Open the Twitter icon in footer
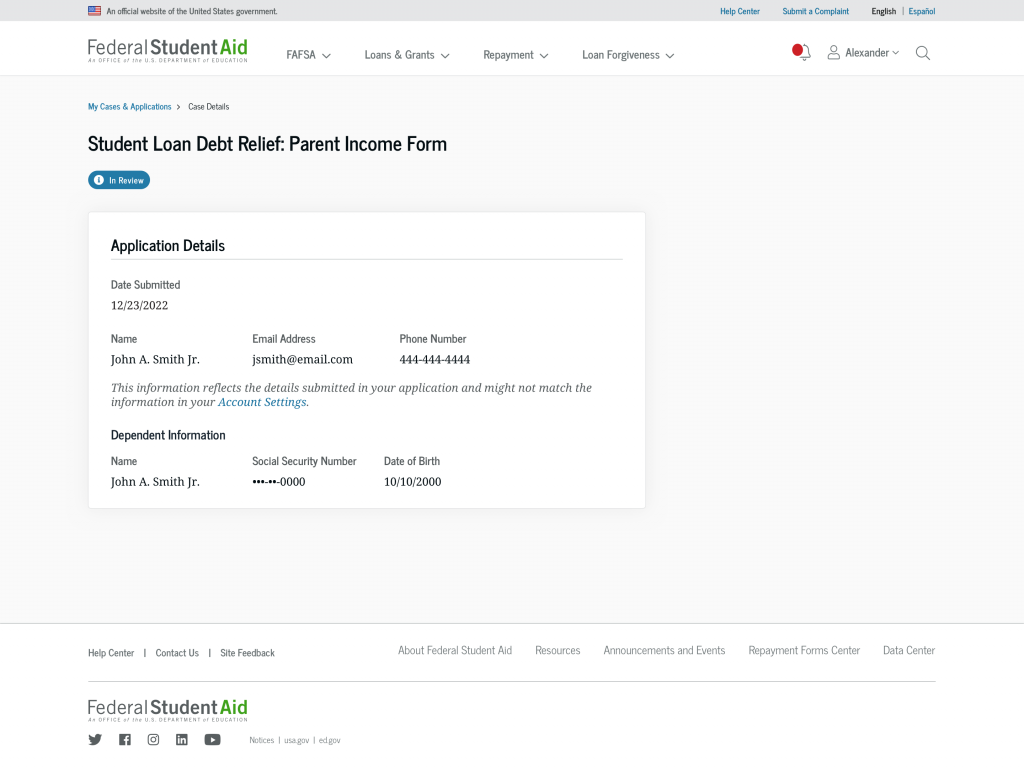 (x=95, y=739)
